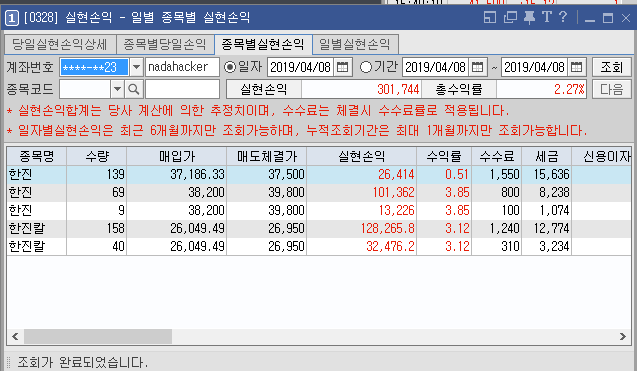Click the duplicate window icon in title bar
Image resolution: width=637 pixels, height=371 pixels.
click(510, 17)
